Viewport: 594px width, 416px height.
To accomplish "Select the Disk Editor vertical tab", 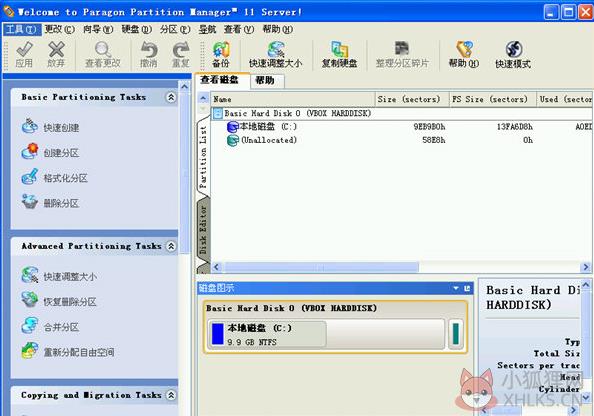I will 203,230.
